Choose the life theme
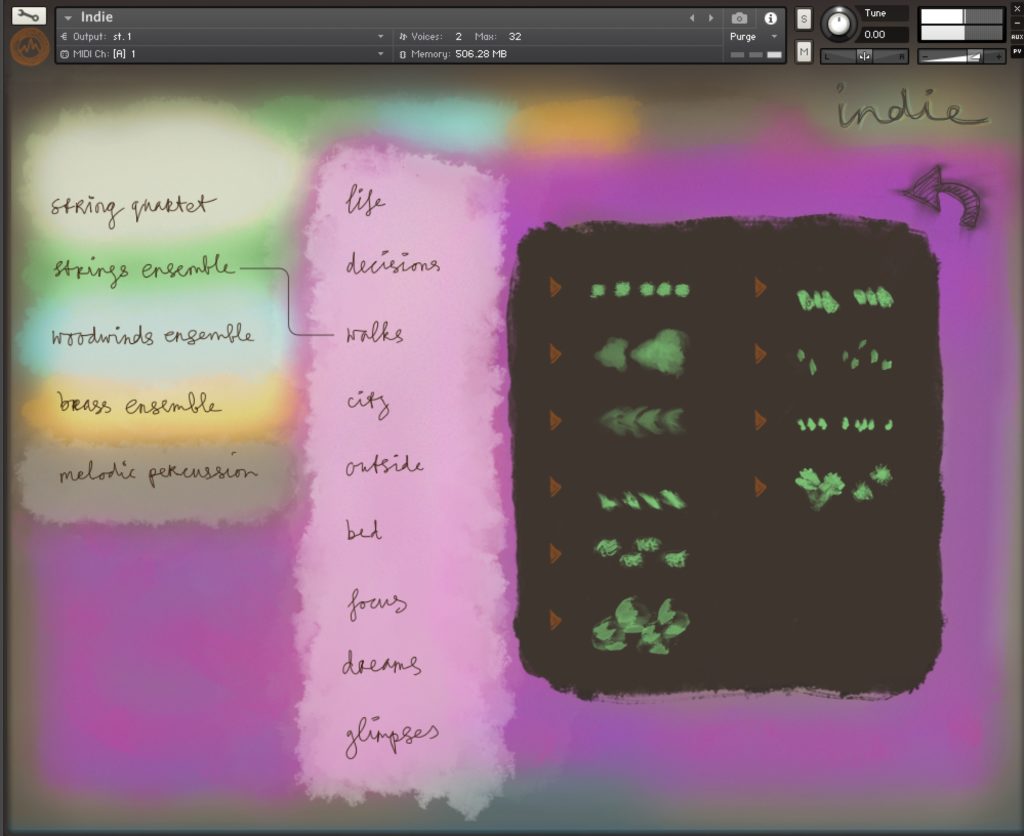 pyautogui.click(x=365, y=200)
